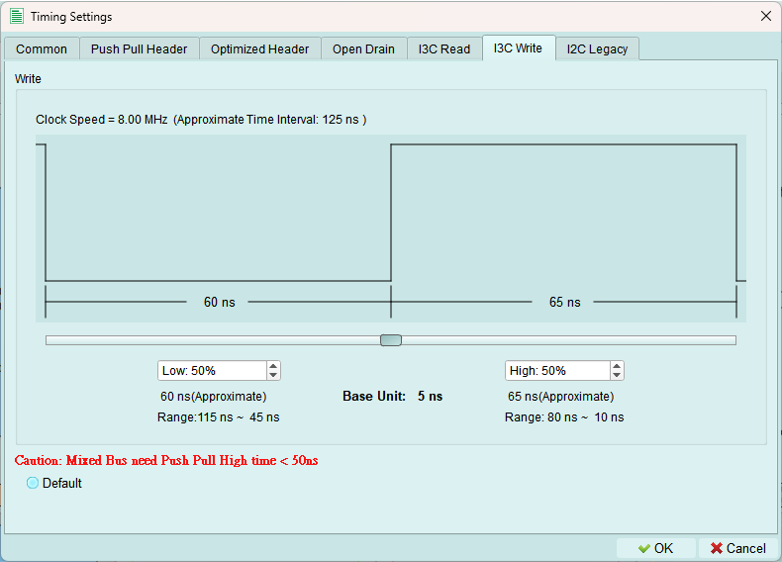Click the red Mixed Bus caution message
782x562 pixels.
point(166,460)
